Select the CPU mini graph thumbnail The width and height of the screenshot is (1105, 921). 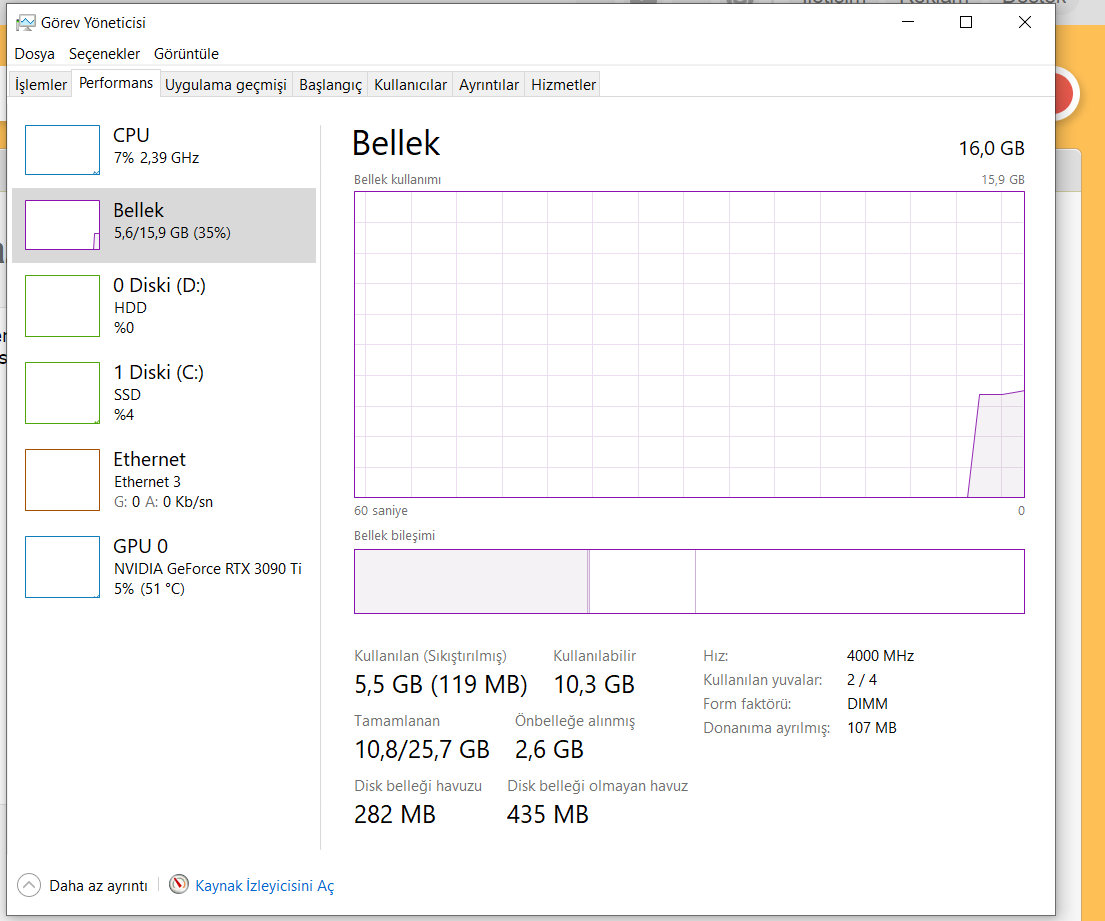pos(63,150)
